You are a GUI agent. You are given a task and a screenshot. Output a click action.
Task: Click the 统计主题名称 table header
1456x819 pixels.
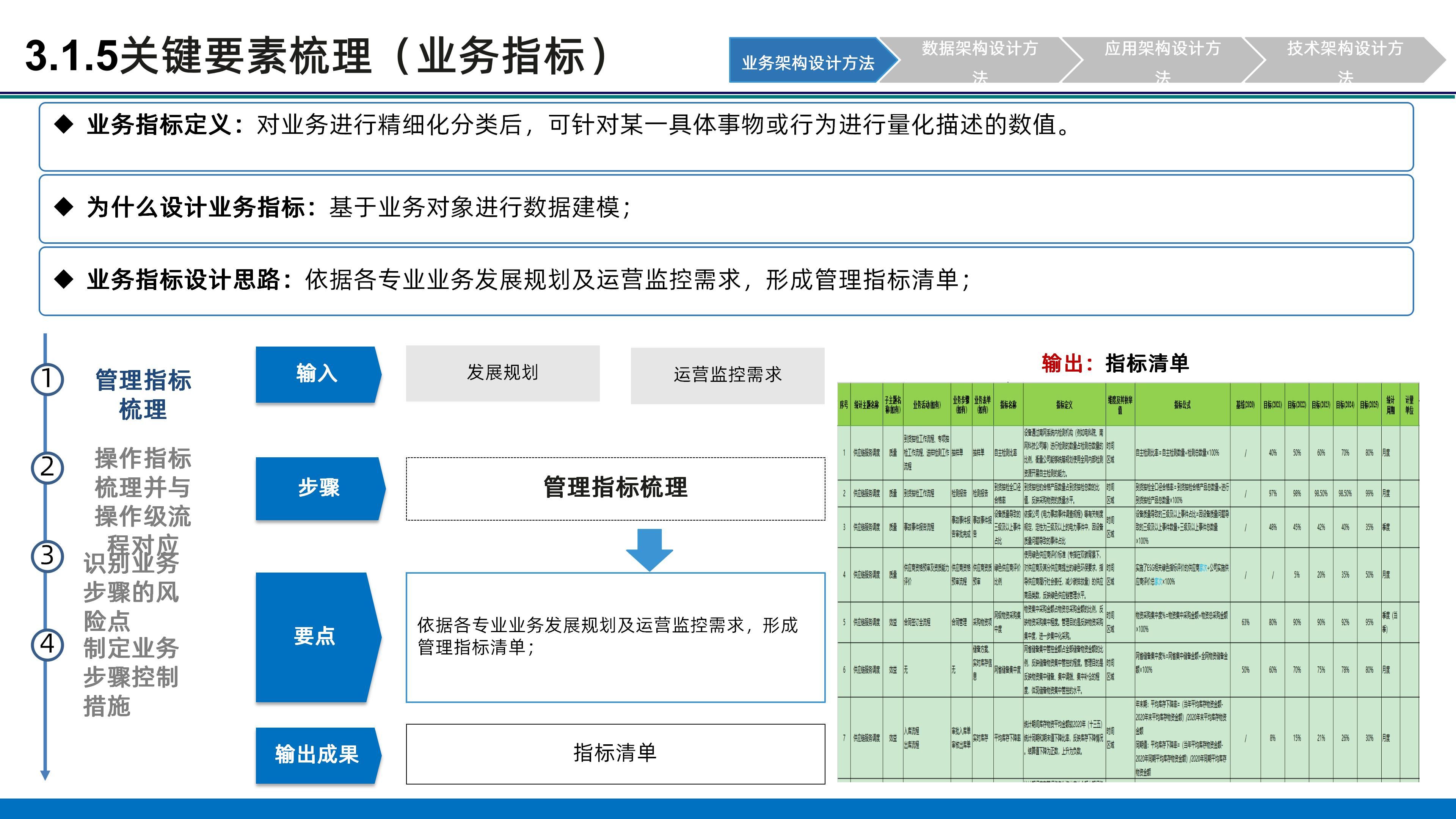point(866,405)
